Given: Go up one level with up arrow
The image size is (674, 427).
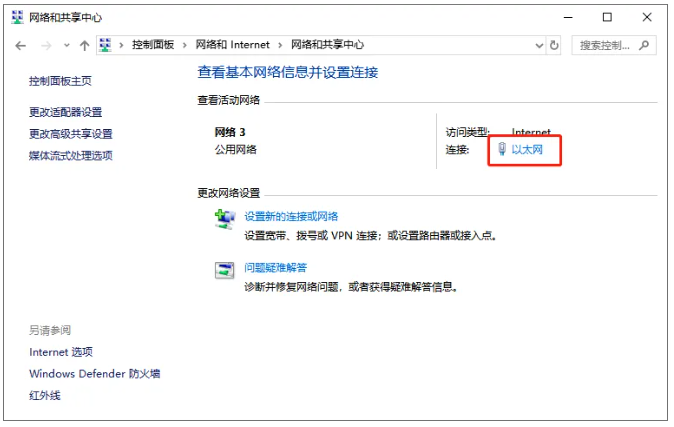Looking at the screenshot, I should pyautogui.click(x=85, y=46).
